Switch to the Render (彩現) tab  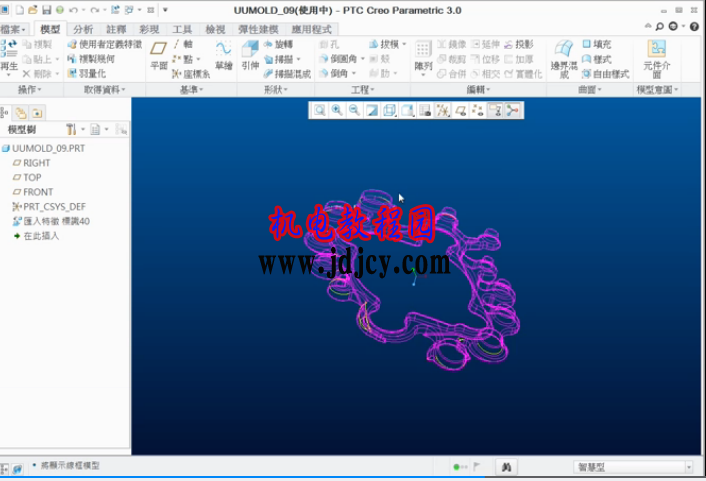click(x=149, y=30)
